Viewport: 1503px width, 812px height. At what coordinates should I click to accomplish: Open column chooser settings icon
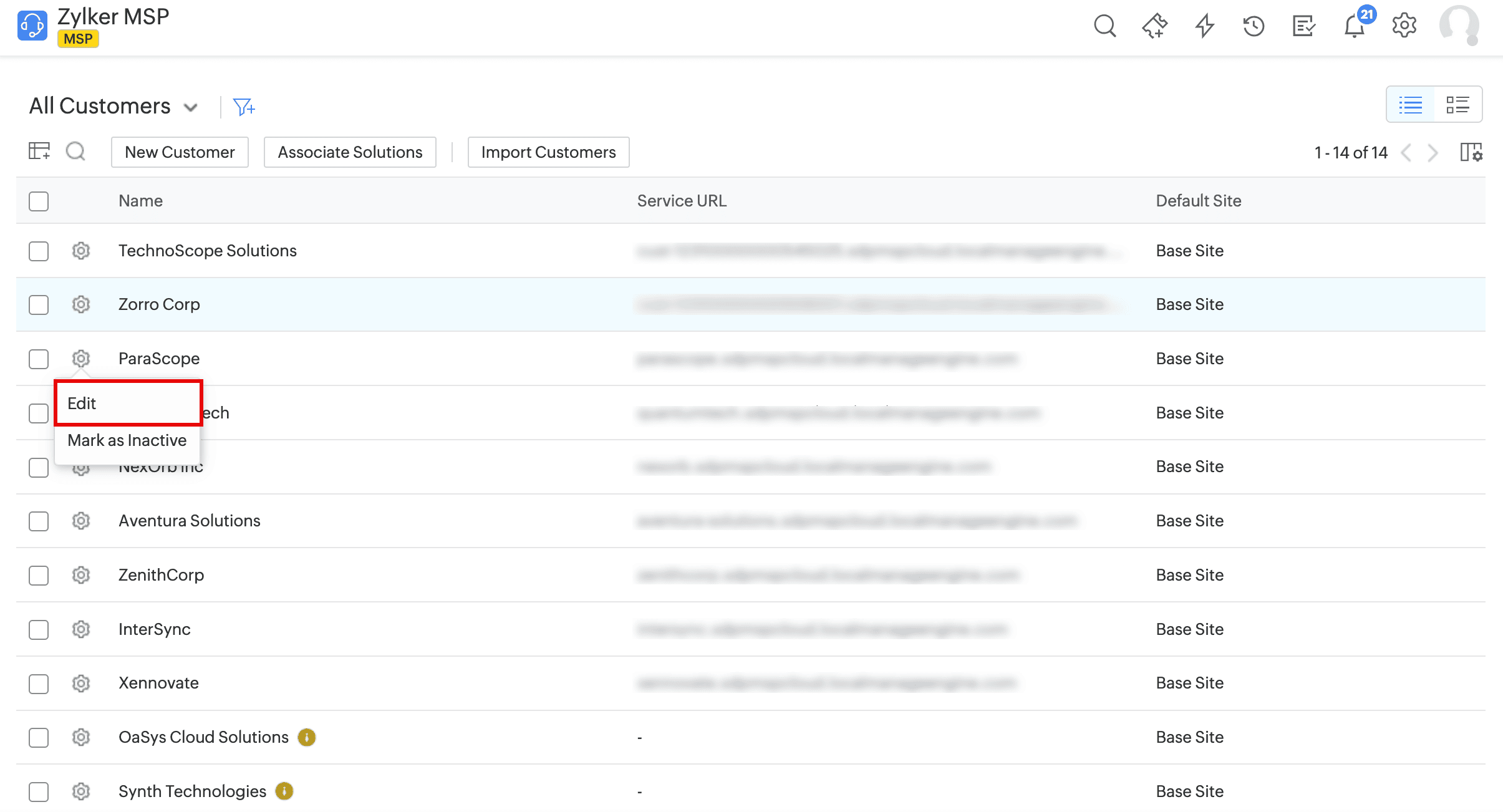[x=1471, y=152]
